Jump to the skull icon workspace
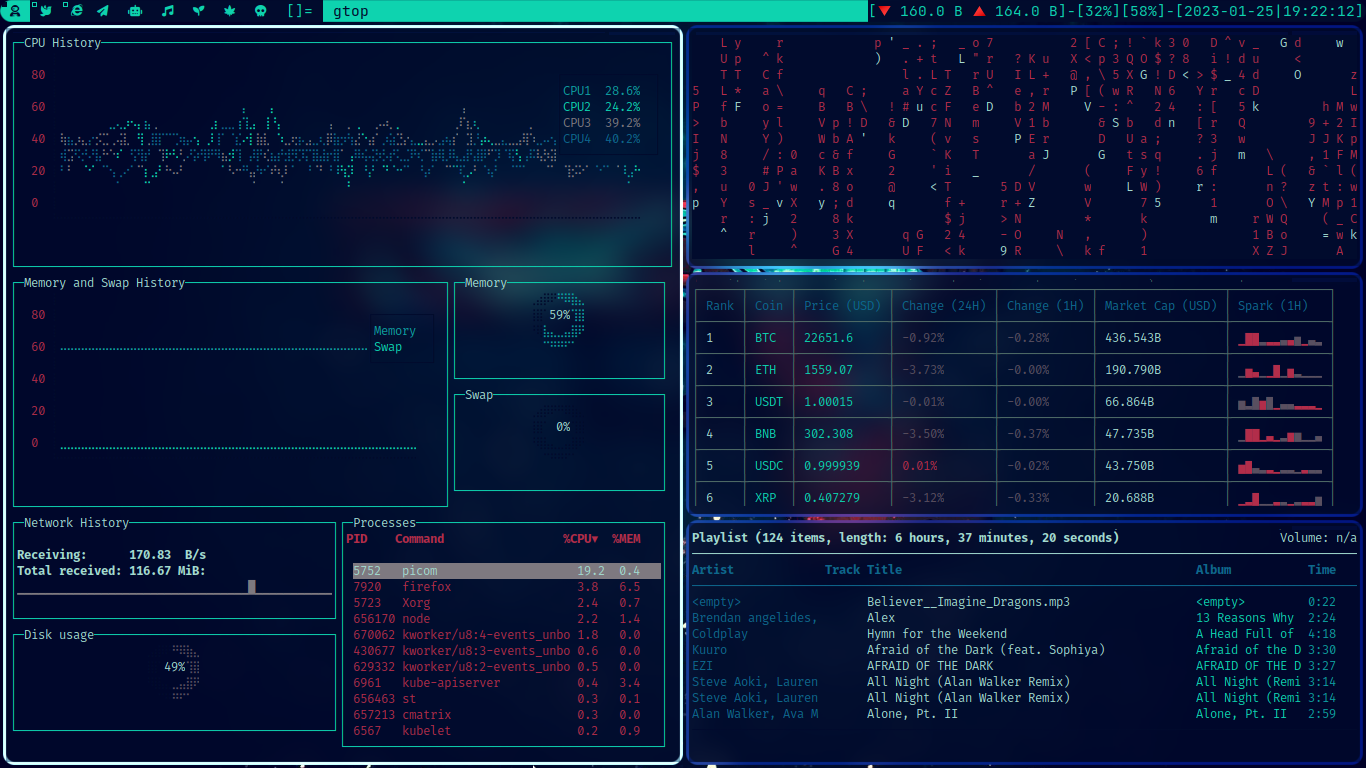 pos(260,11)
